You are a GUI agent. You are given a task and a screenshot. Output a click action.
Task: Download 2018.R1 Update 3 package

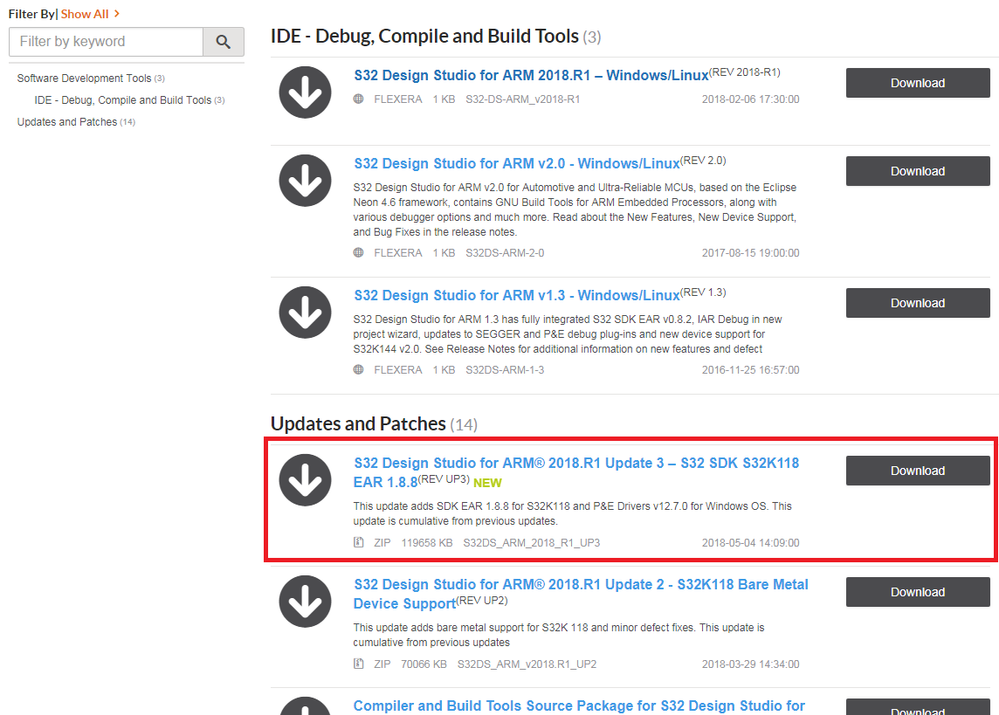click(x=917, y=470)
